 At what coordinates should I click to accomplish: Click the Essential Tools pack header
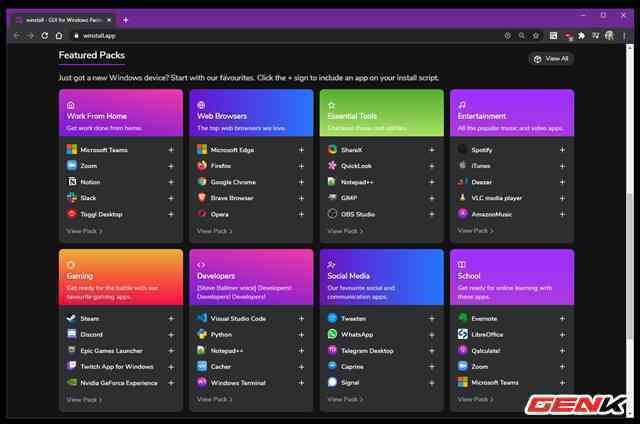[x=381, y=113]
